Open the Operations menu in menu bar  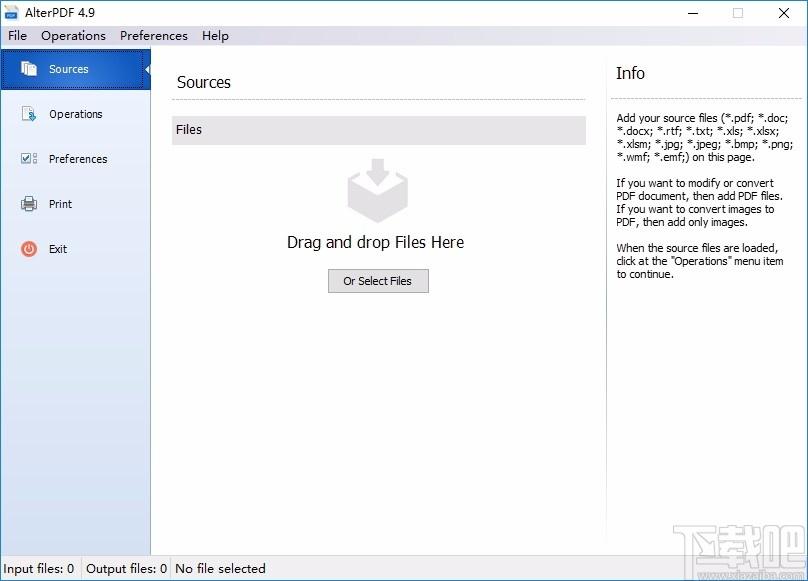click(73, 36)
